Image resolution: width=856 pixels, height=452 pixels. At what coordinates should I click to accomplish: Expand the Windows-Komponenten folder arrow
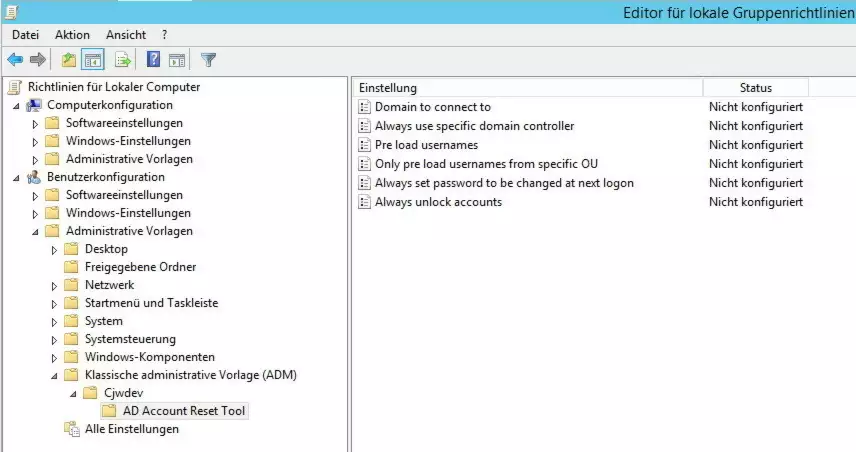pos(54,357)
